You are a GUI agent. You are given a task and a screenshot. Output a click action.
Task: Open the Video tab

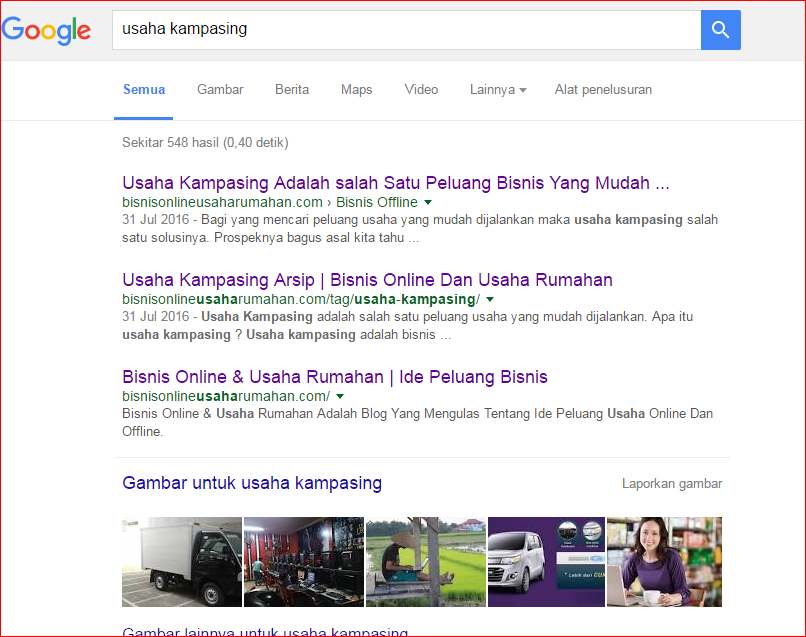click(x=421, y=89)
